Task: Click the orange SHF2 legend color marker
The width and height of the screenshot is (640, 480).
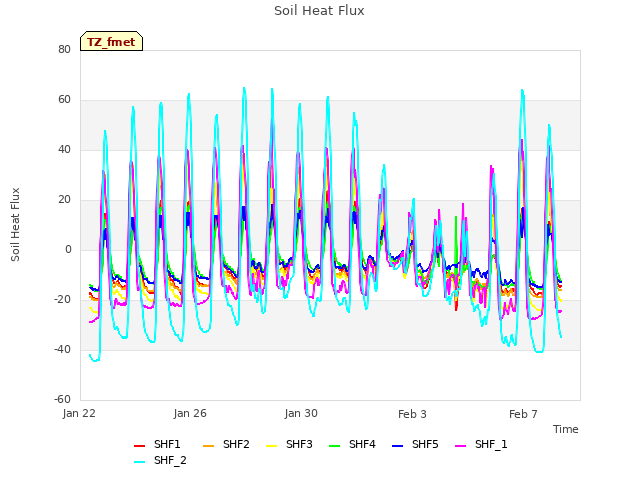Action: pyautogui.click(x=209, y=446)
